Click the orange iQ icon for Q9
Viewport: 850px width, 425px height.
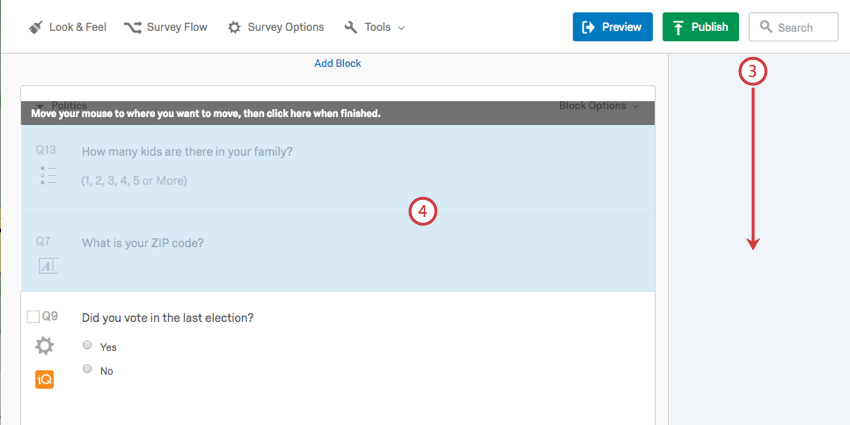pyautogui.click(x=45, y=380)
